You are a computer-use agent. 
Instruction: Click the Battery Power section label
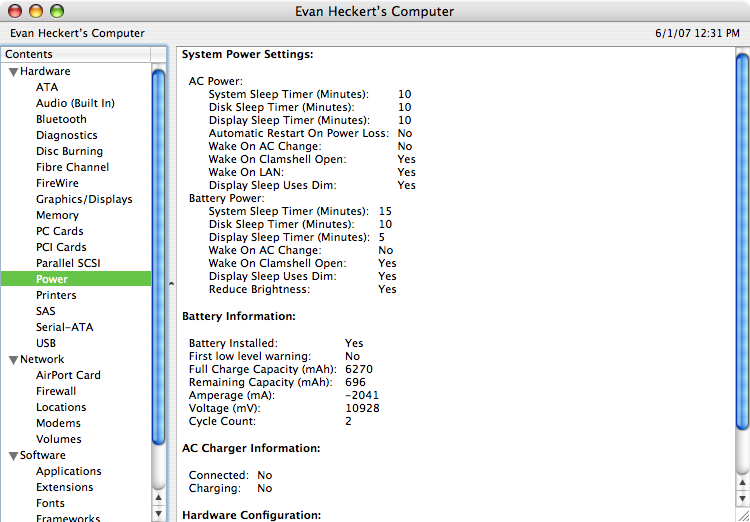pos(227,198)
